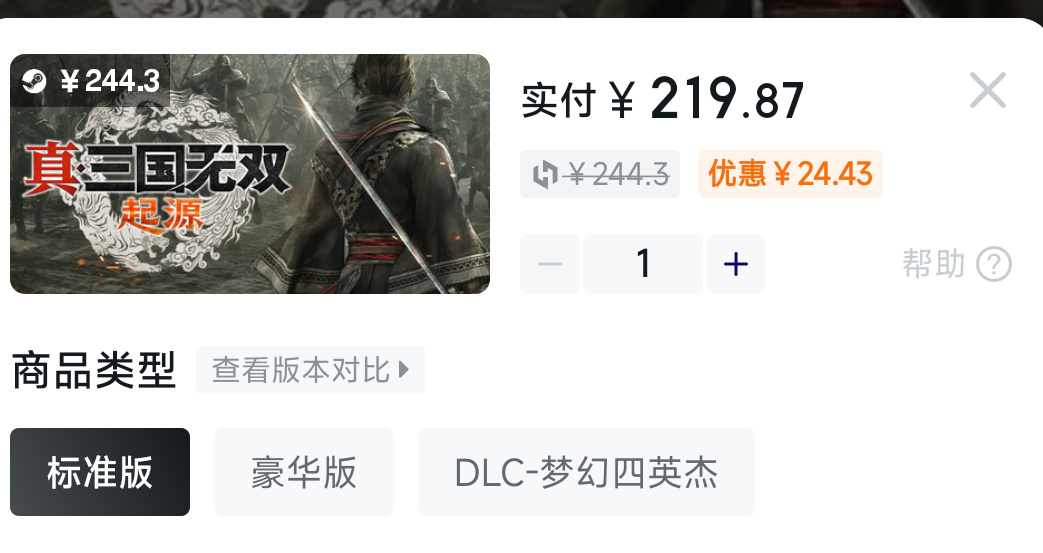1043x553 pixels.
Task: Open 查看版本对比 version comparison
Action: coord(310,370)
